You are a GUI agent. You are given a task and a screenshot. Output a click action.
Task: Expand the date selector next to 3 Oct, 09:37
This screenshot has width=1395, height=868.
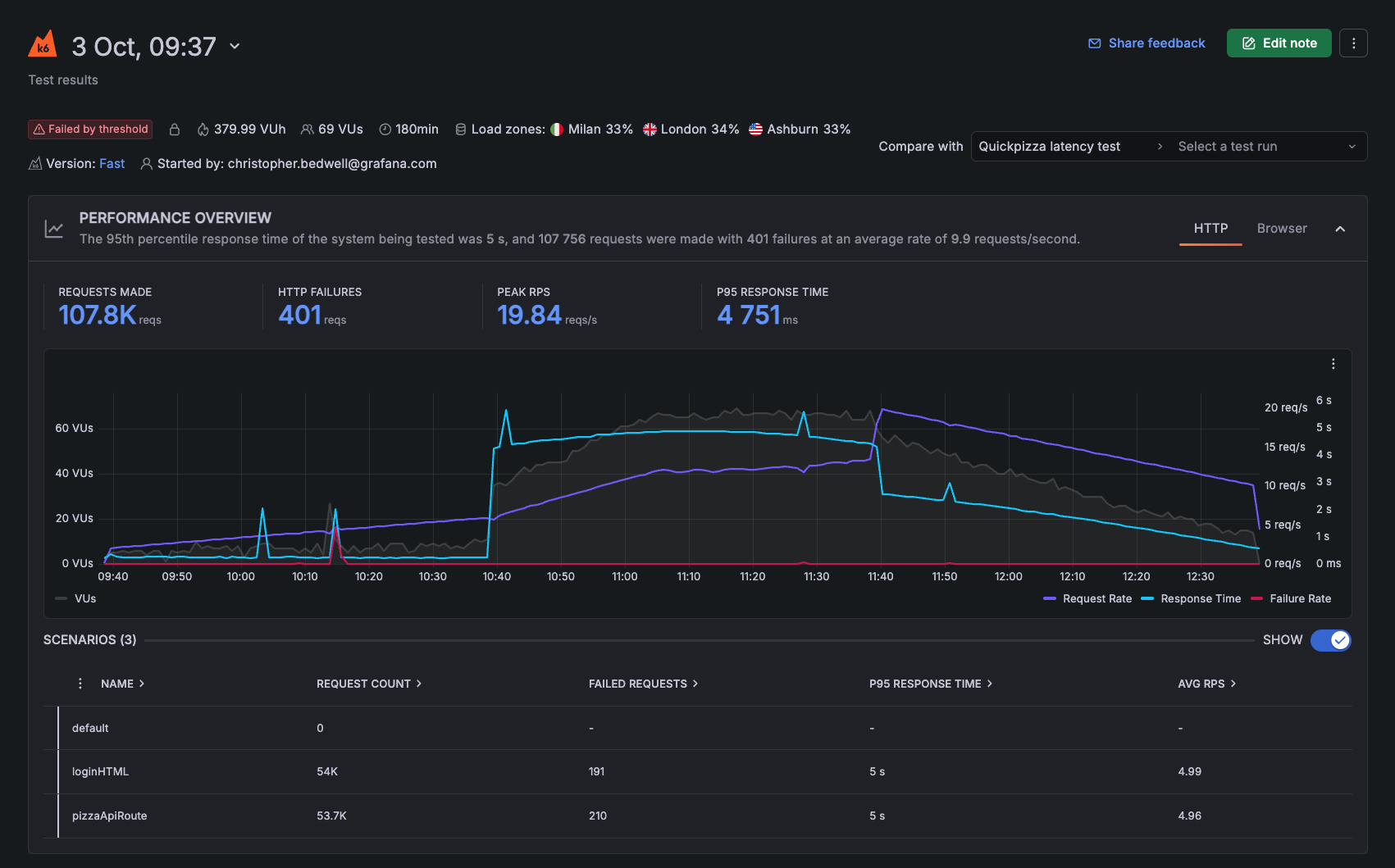(235, 47)
